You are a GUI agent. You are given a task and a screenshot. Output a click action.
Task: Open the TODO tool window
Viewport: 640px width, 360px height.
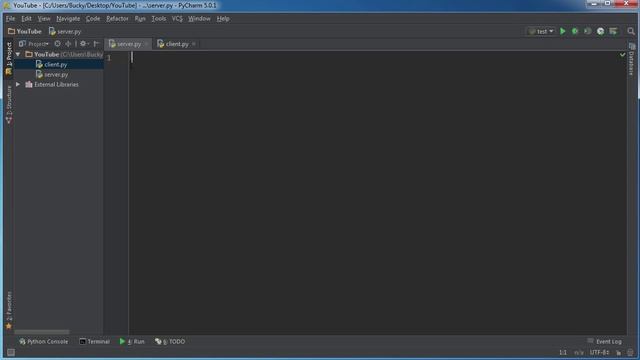tap(170, 342)
